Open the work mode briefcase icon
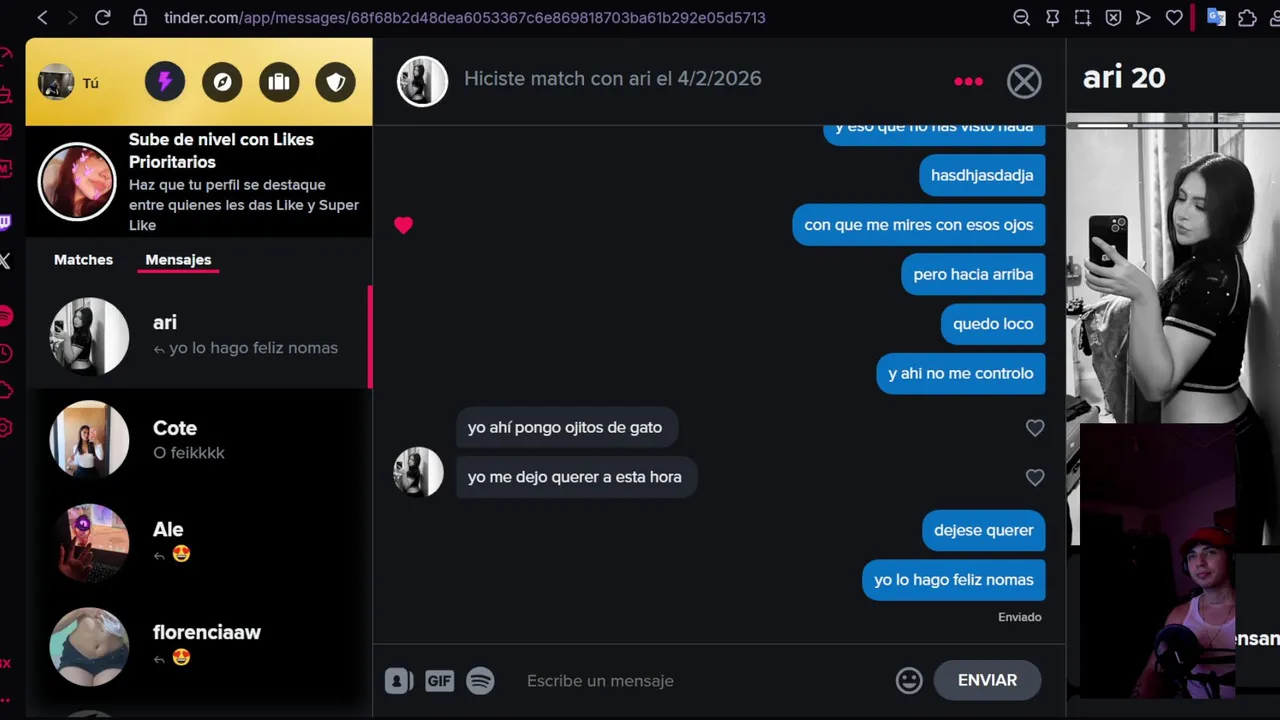 point(279,81)
